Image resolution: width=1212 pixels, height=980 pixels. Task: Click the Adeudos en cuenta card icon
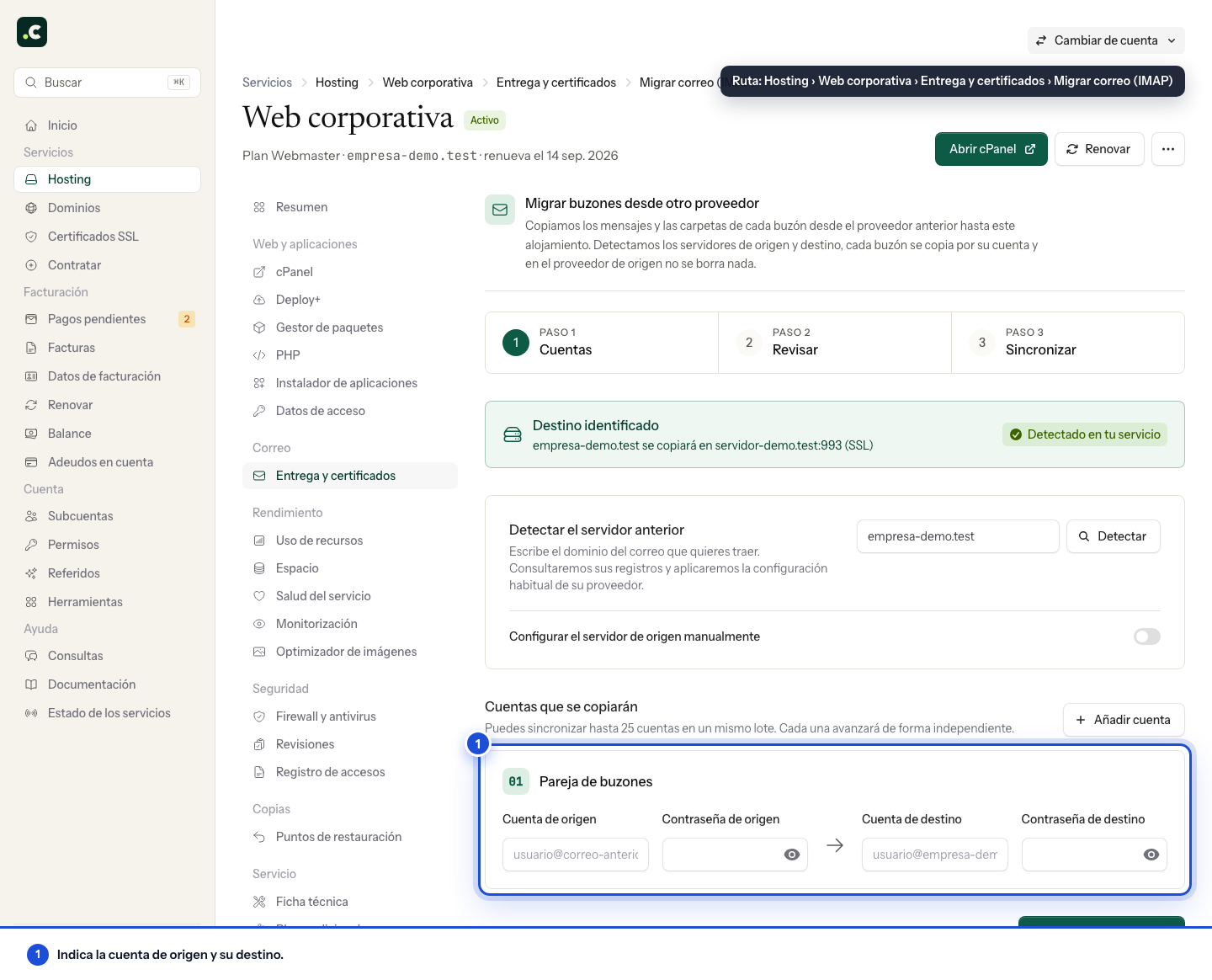point(31,462)
